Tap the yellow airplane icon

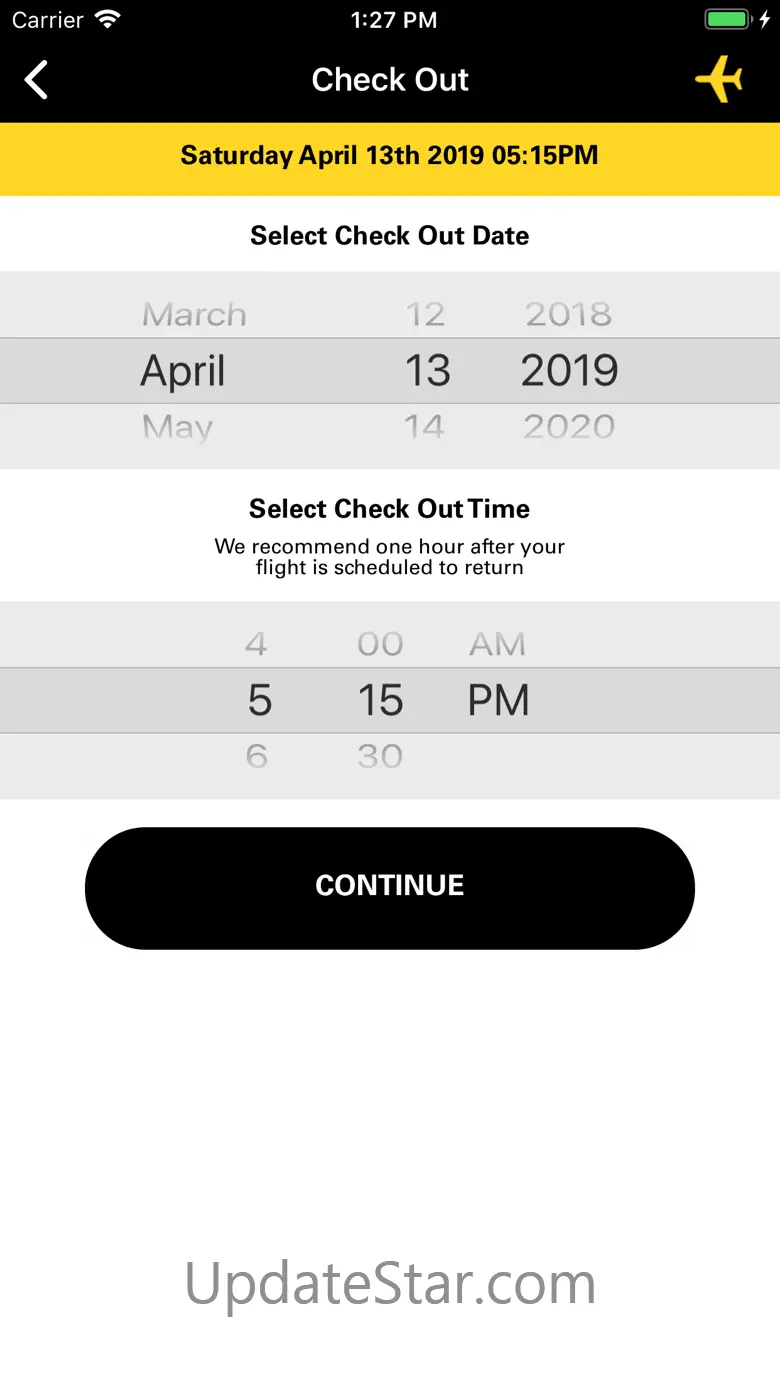(x=719, y=79)
